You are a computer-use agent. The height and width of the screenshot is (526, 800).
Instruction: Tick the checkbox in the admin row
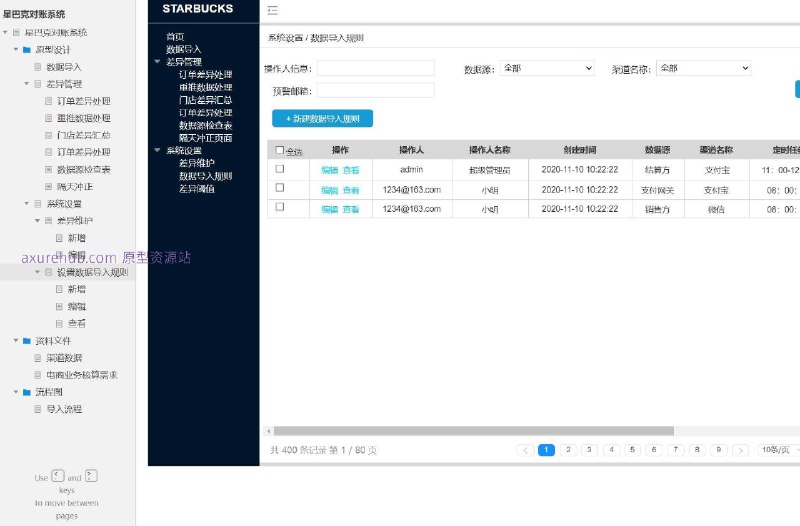point(280,169)
